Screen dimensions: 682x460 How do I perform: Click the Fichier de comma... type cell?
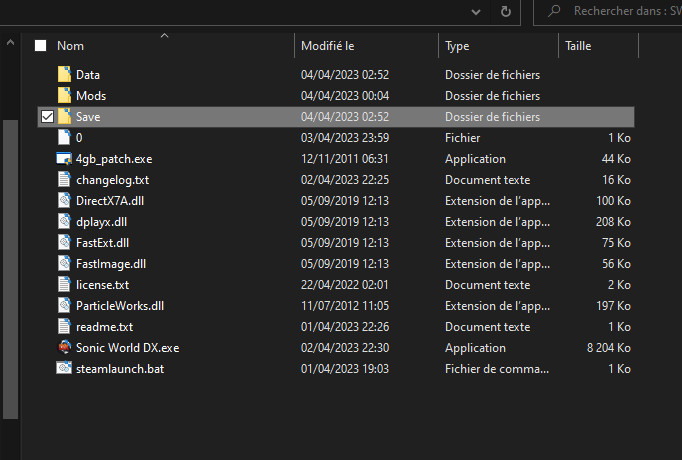pos(497,369)
